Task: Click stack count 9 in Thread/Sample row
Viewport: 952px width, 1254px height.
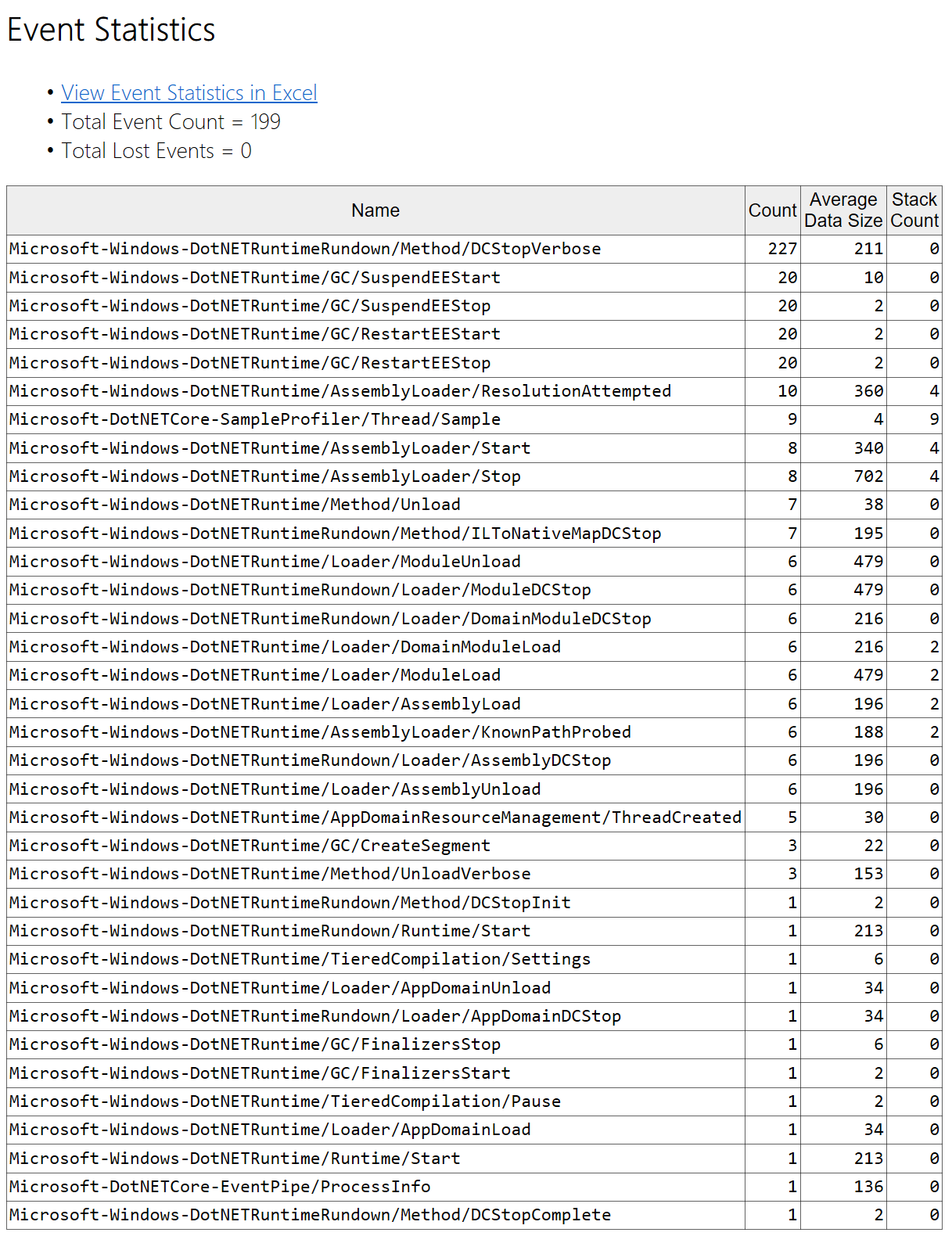Action: [x=934, y=419]
